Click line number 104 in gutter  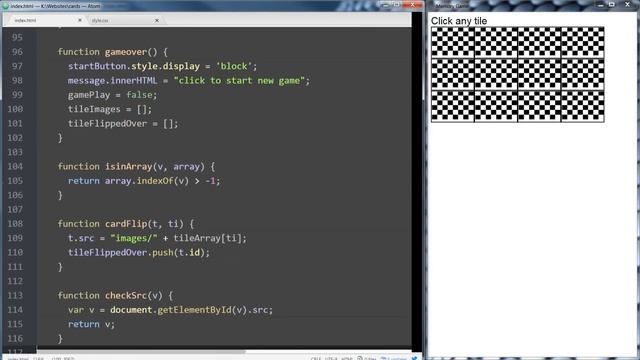click(15, 167)
